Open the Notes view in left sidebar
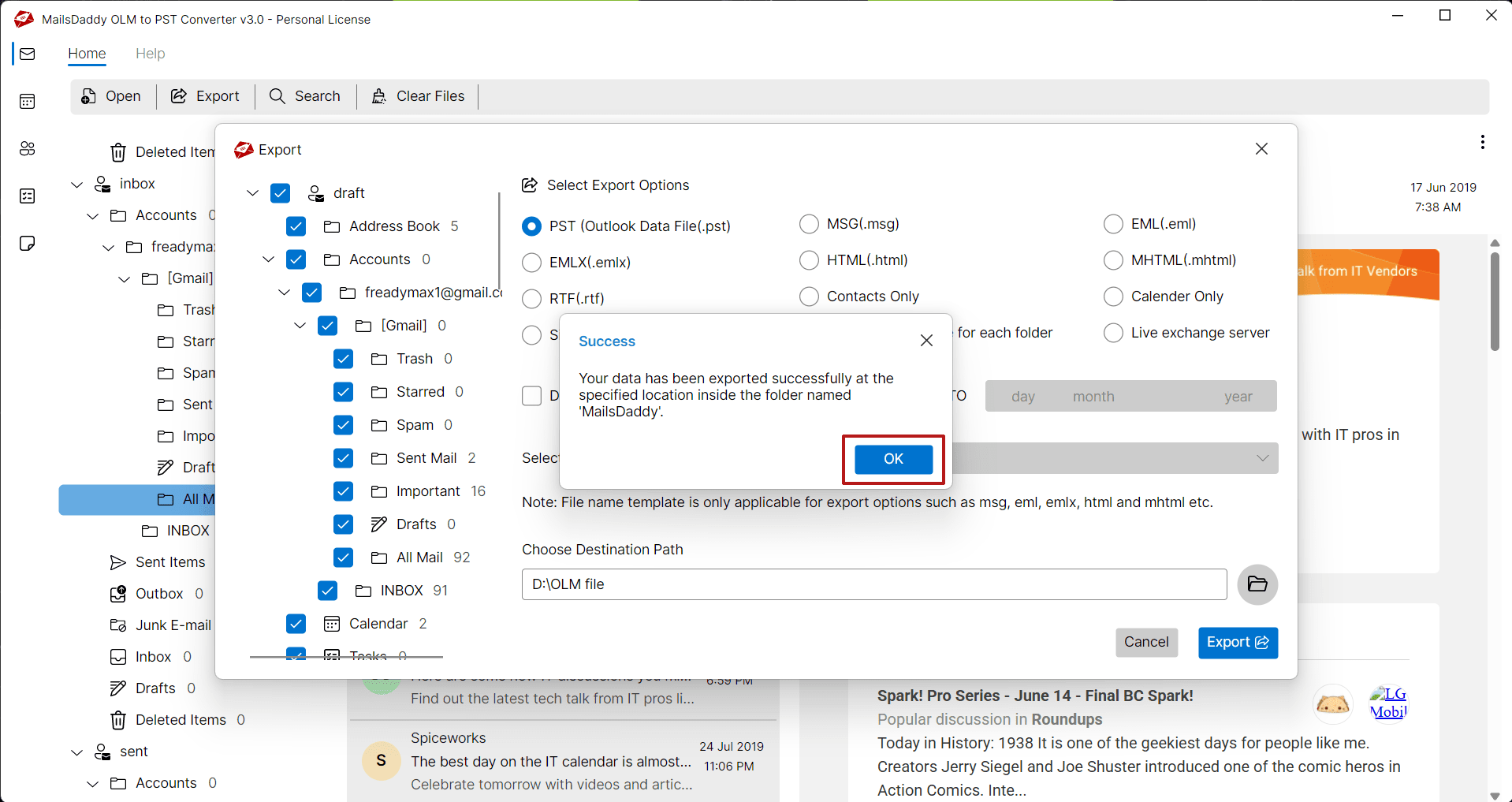 pyautogui.click(x=28, y=243)
